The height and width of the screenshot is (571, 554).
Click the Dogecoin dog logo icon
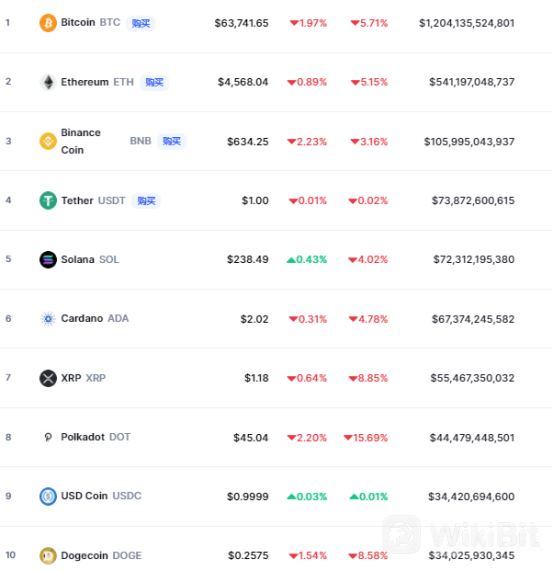[x=48, y=556]
